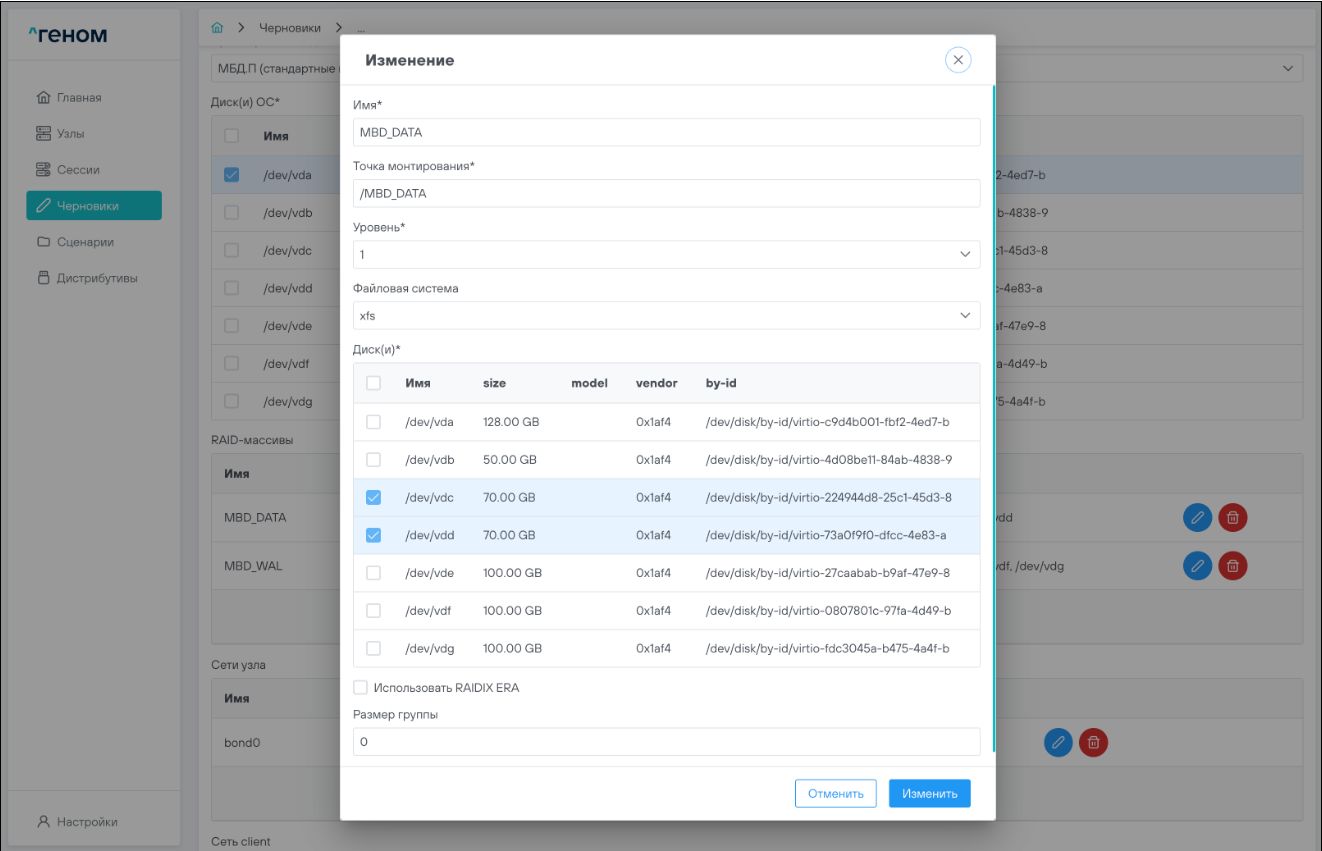Image resolution: width=1322 pixels, height=851 pixels.
Task: Close the Изменение dialog with X icon
Action: click(958, 60)
